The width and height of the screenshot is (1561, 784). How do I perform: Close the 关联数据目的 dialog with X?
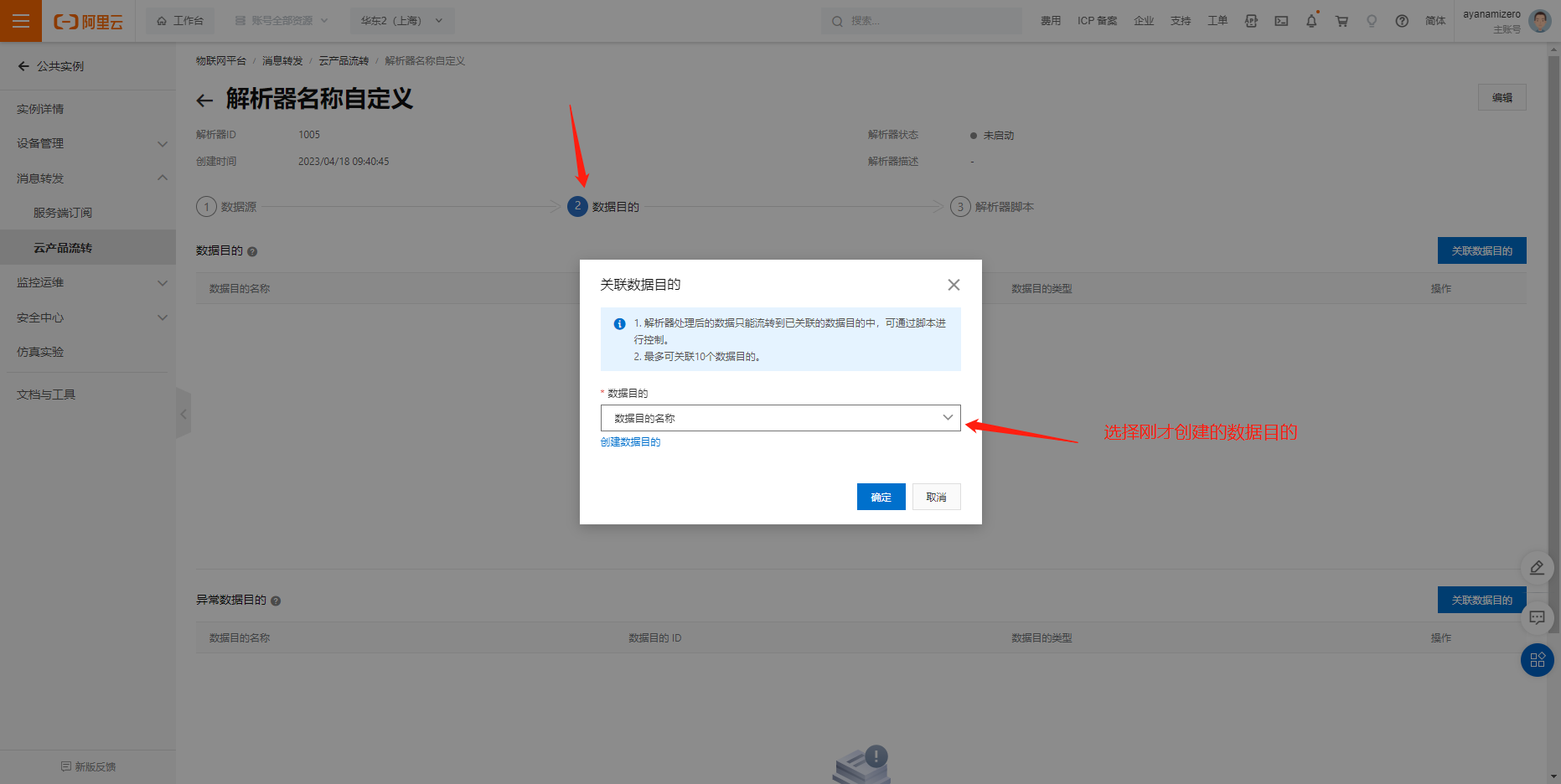pos(954,285)
